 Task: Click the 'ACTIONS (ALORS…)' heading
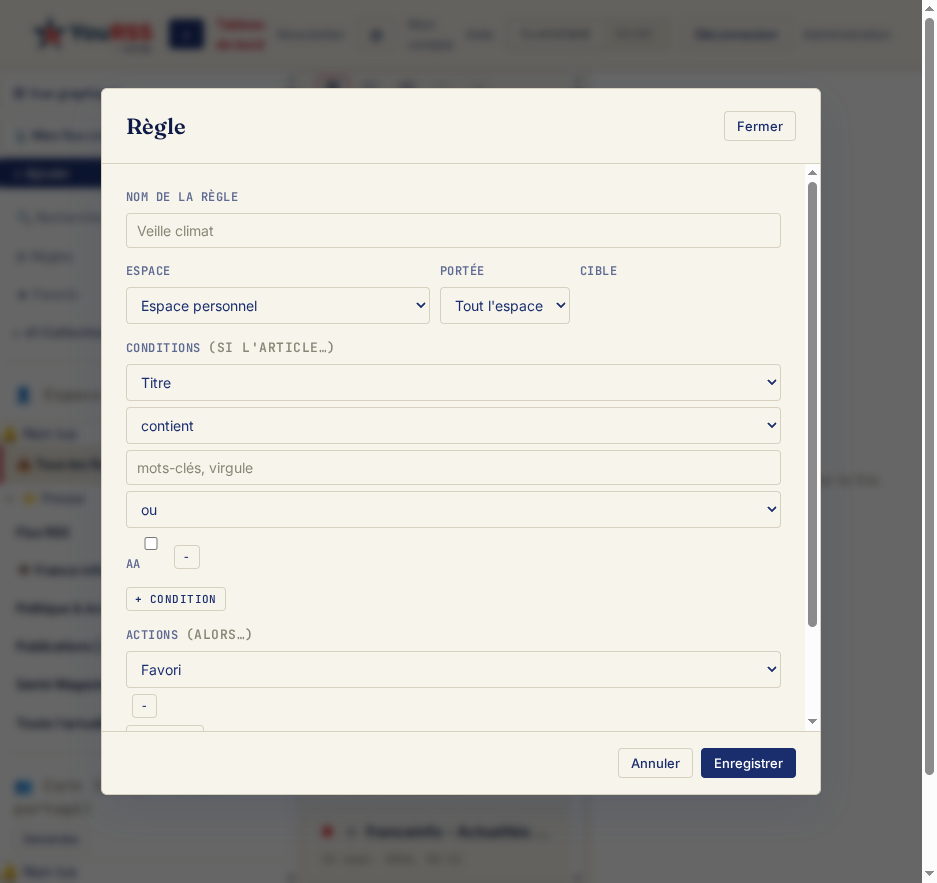(189, 634)
